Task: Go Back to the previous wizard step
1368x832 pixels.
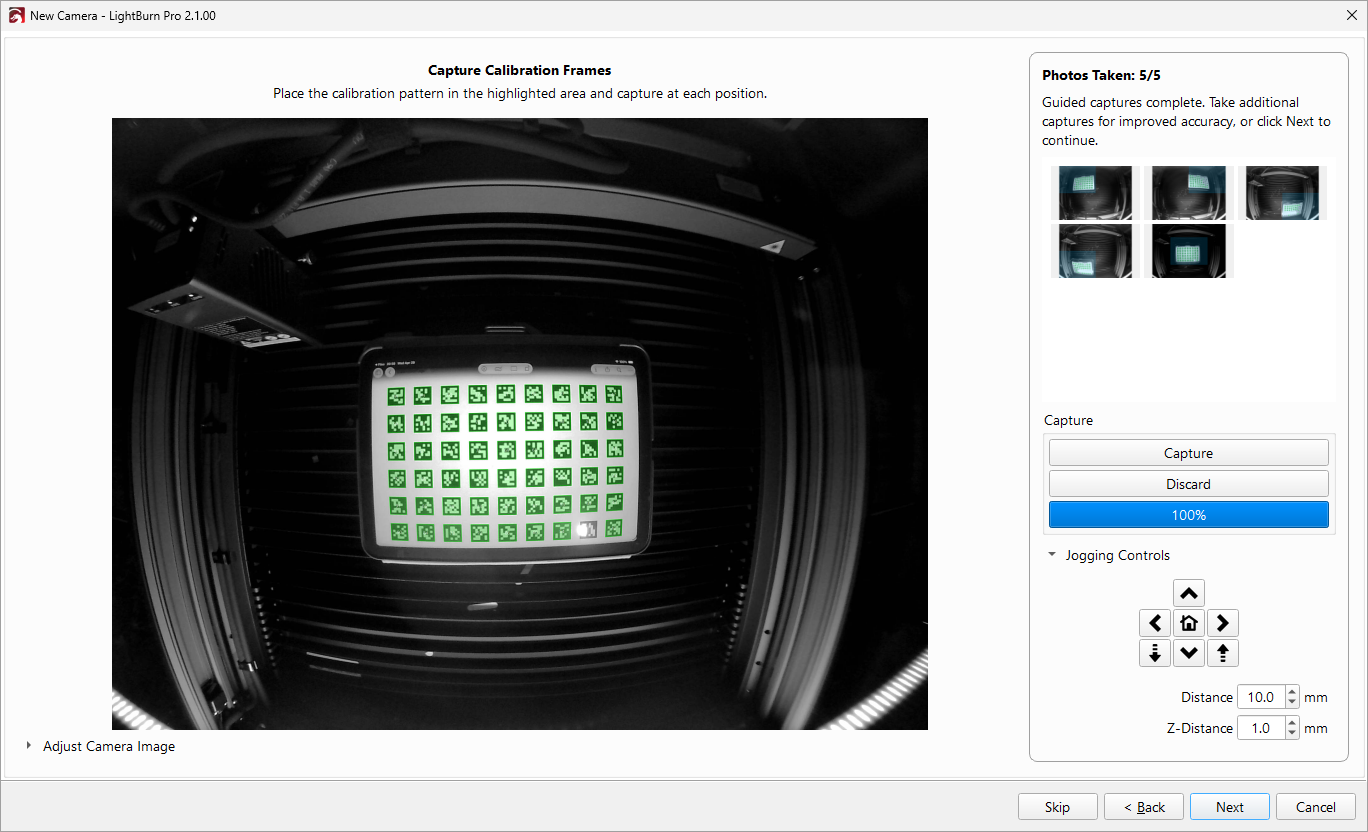Action: (x=1144, y=807)
